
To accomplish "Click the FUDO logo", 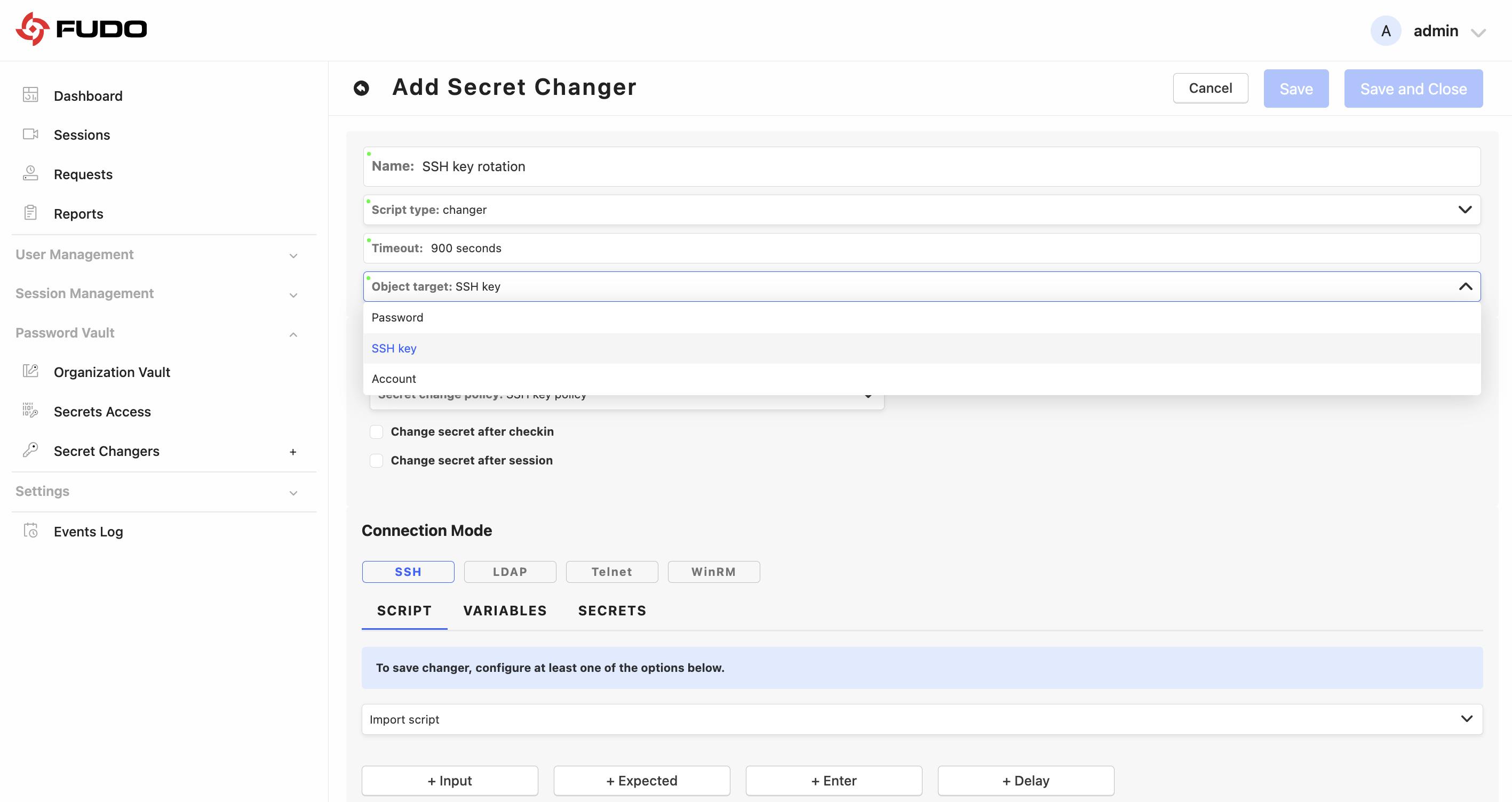I will click(x=81, y=29).
